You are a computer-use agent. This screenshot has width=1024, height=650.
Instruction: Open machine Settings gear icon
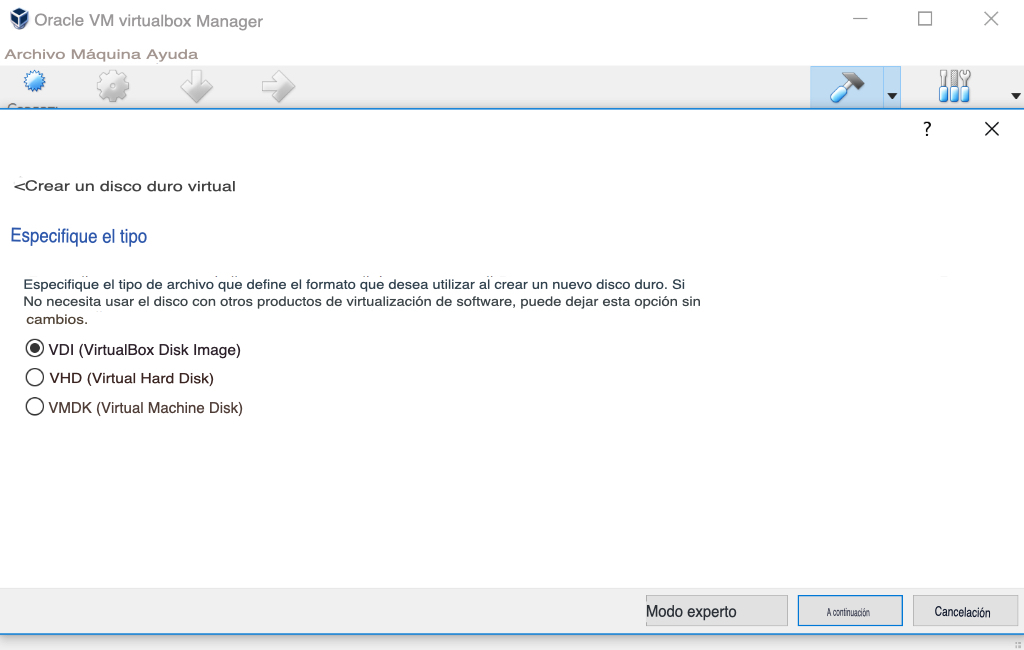pyautogui.click(x=113, y=86)
